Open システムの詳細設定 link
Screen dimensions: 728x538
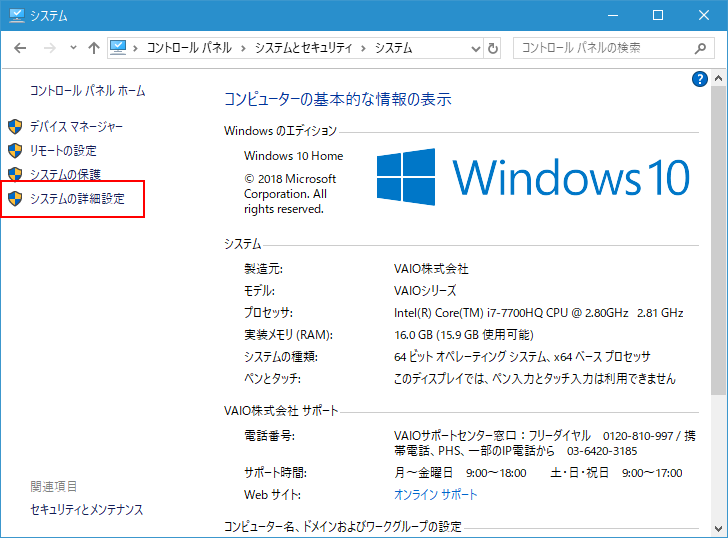[78, 199]
